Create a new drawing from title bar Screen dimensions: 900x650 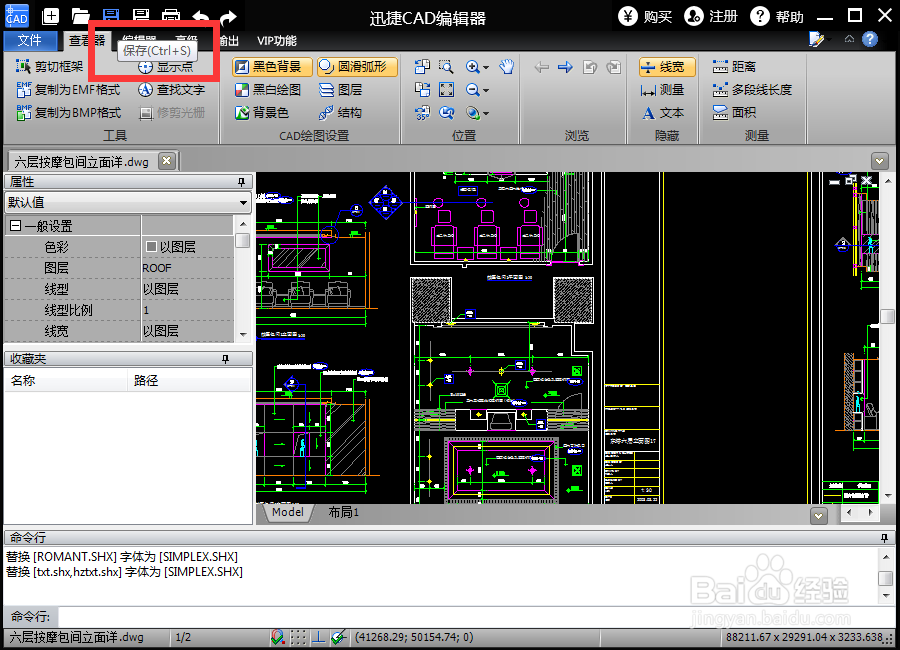tap(51, 16)
